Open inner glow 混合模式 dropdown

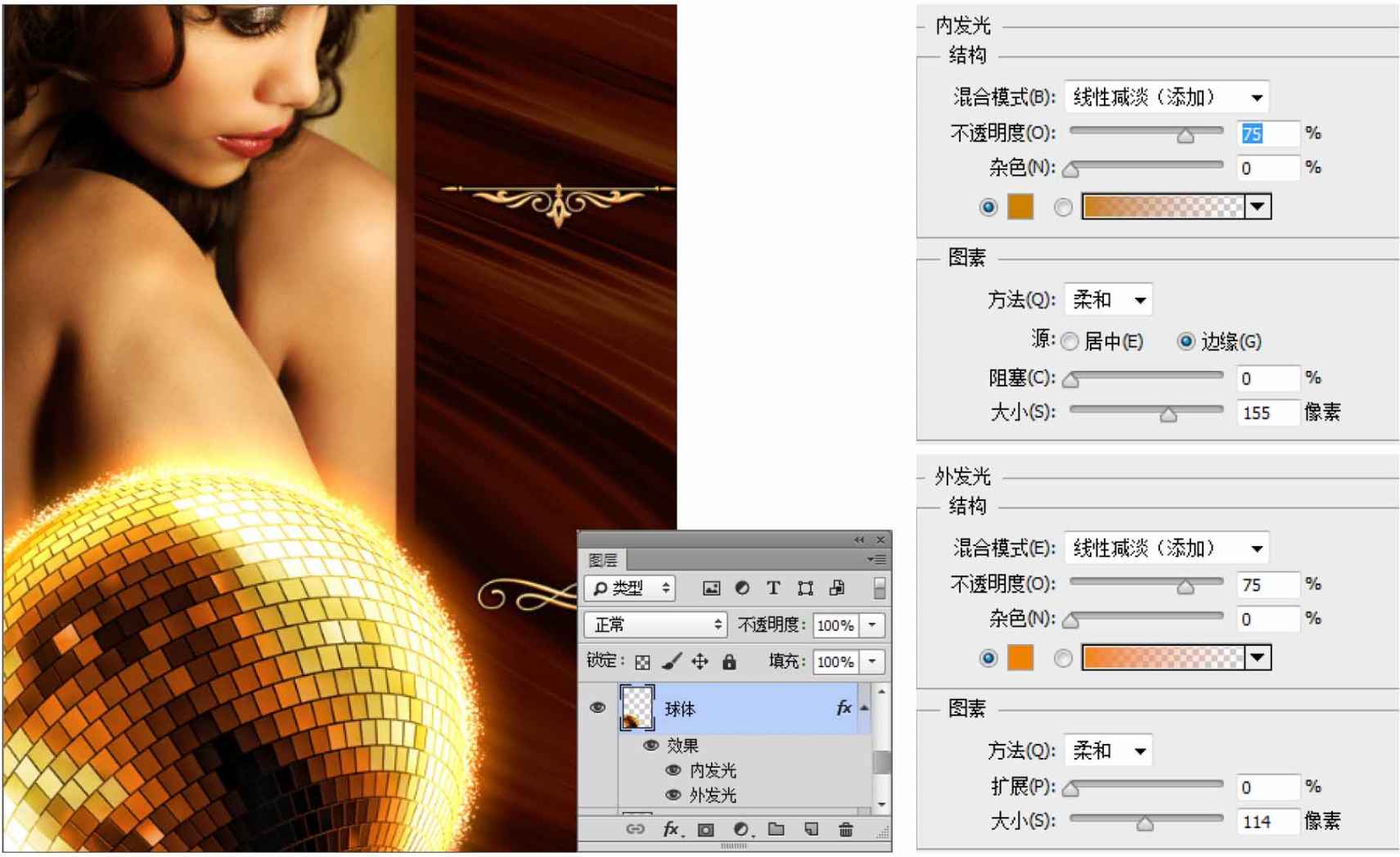(x=1166, y=97)
